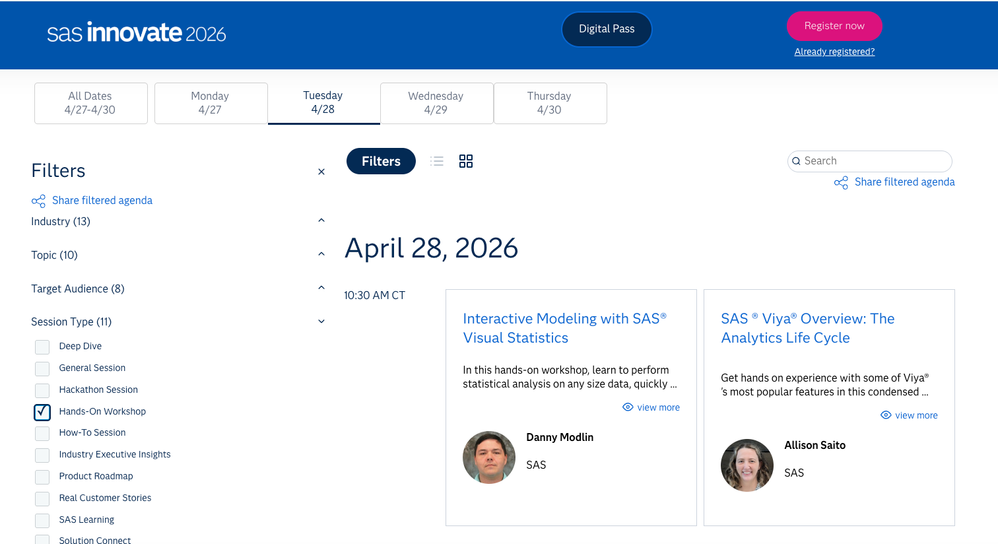Expand the Industry (13) filter chevron
The height and width of the screenshot is (544, 998).
click(321, 220)
